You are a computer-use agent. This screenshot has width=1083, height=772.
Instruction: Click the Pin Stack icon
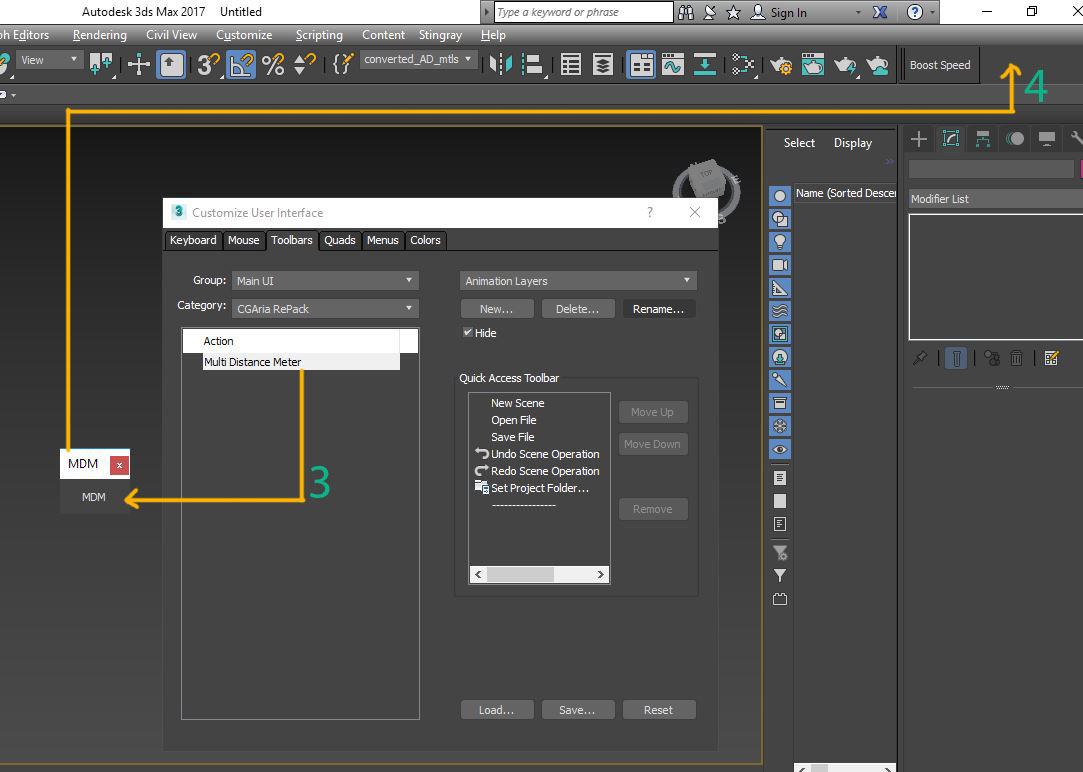click(x=920, y=358)
